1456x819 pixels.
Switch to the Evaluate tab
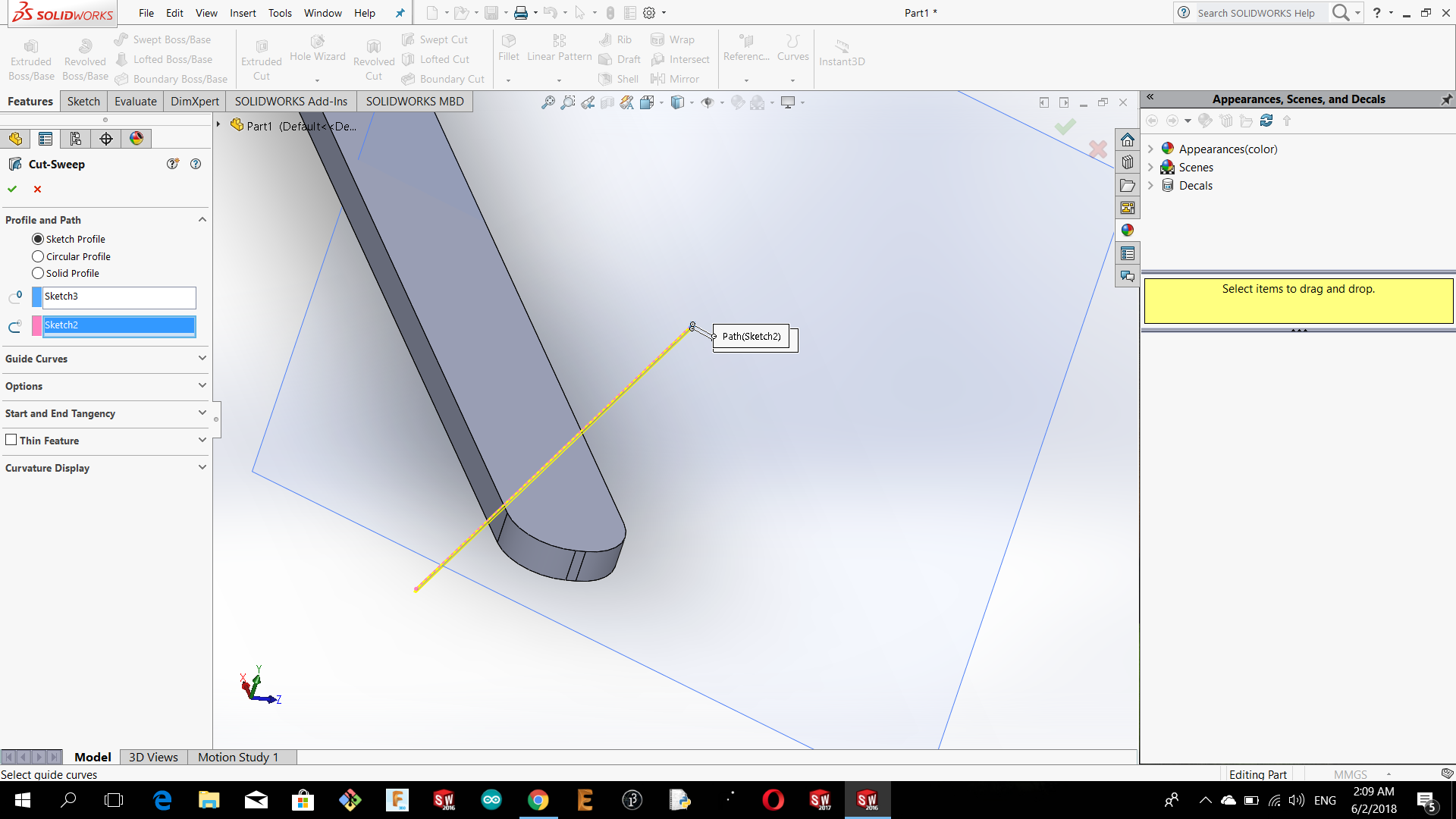pos(135,101)
